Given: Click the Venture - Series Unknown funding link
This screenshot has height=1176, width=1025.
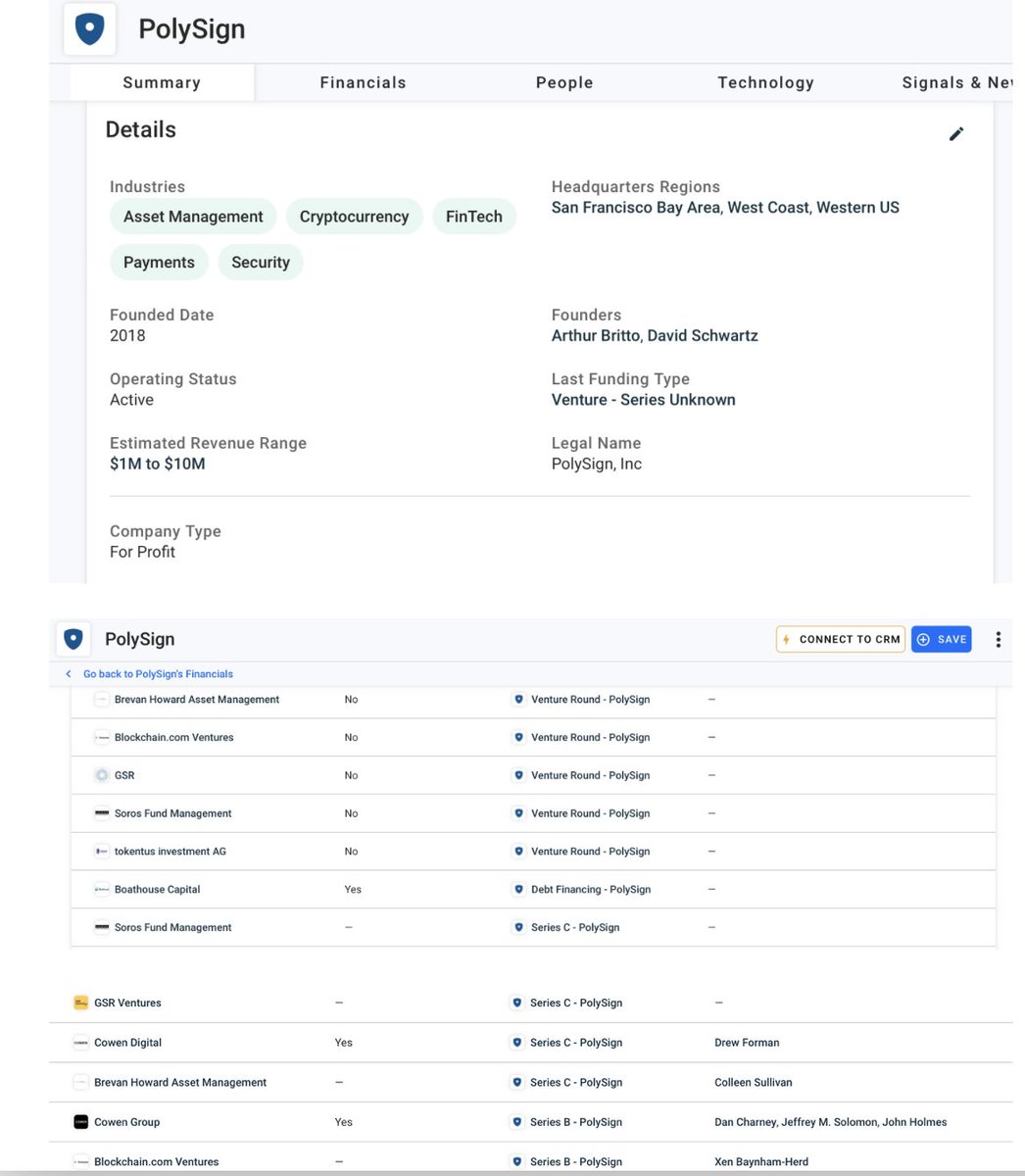Looking at the screenshot, I should click(x=644, y=400).
